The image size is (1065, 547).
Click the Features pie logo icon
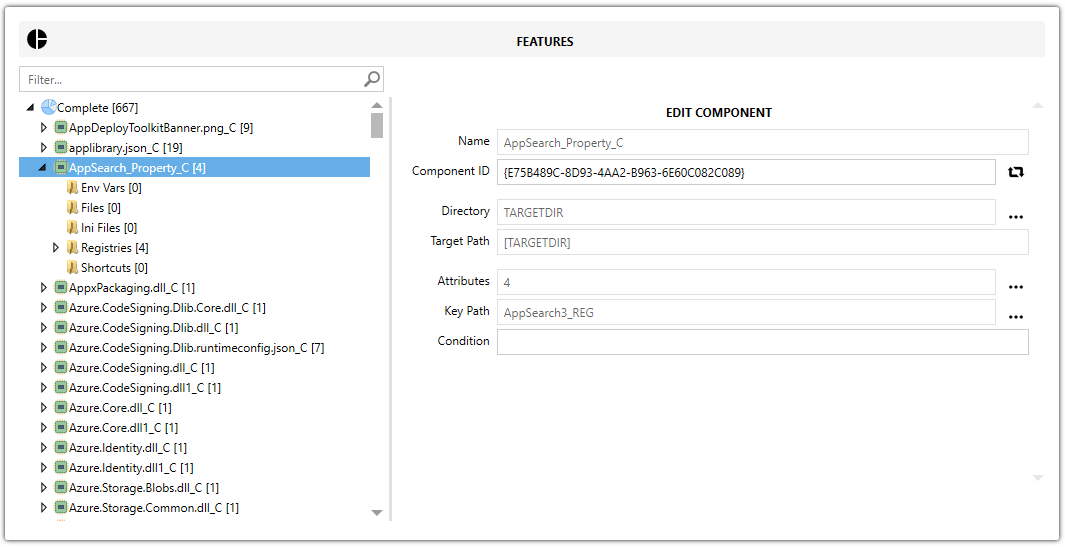tap(37, 39)
